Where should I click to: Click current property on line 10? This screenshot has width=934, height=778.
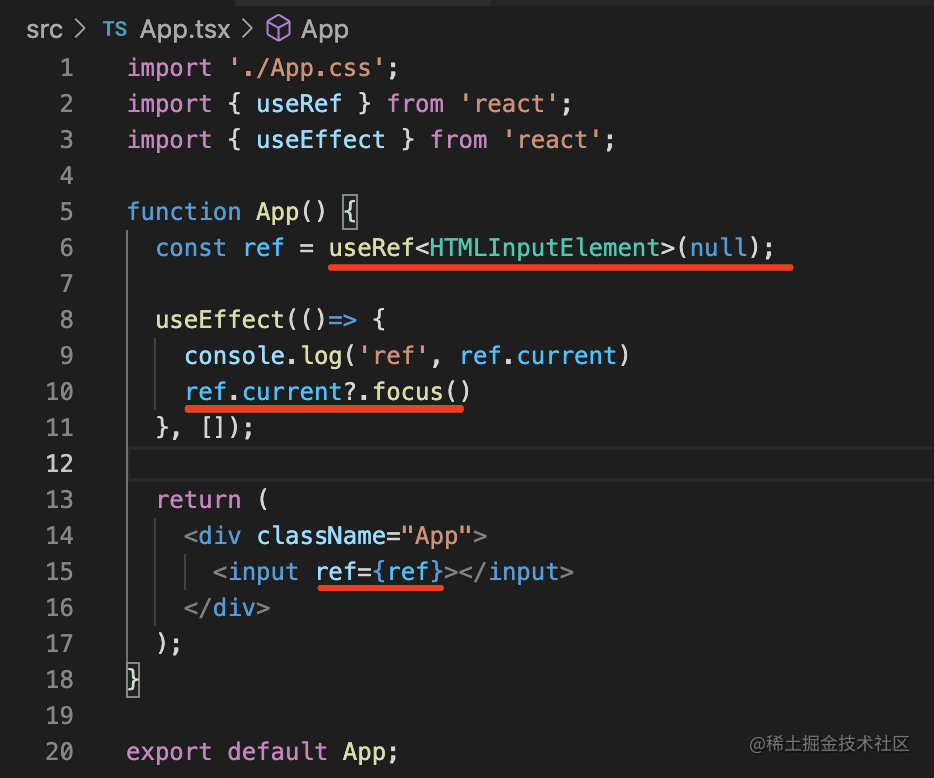pyautogui.click(x=292, y=392)
